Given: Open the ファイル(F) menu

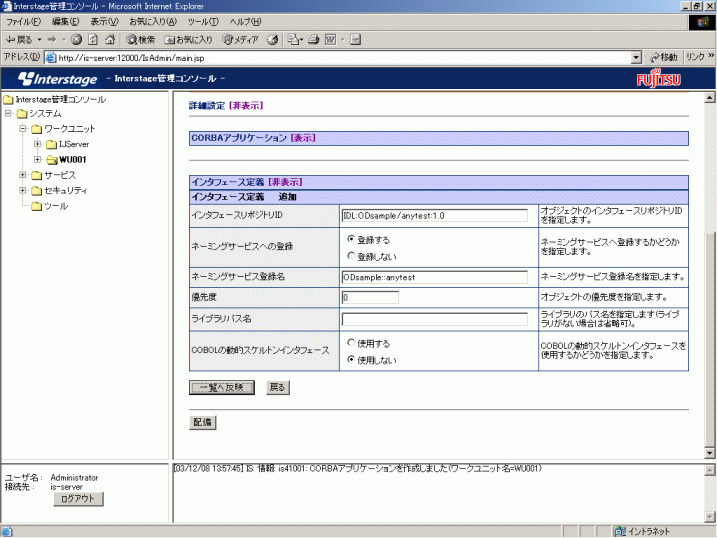Looking at the screenshot, I should tap(23, 21).
